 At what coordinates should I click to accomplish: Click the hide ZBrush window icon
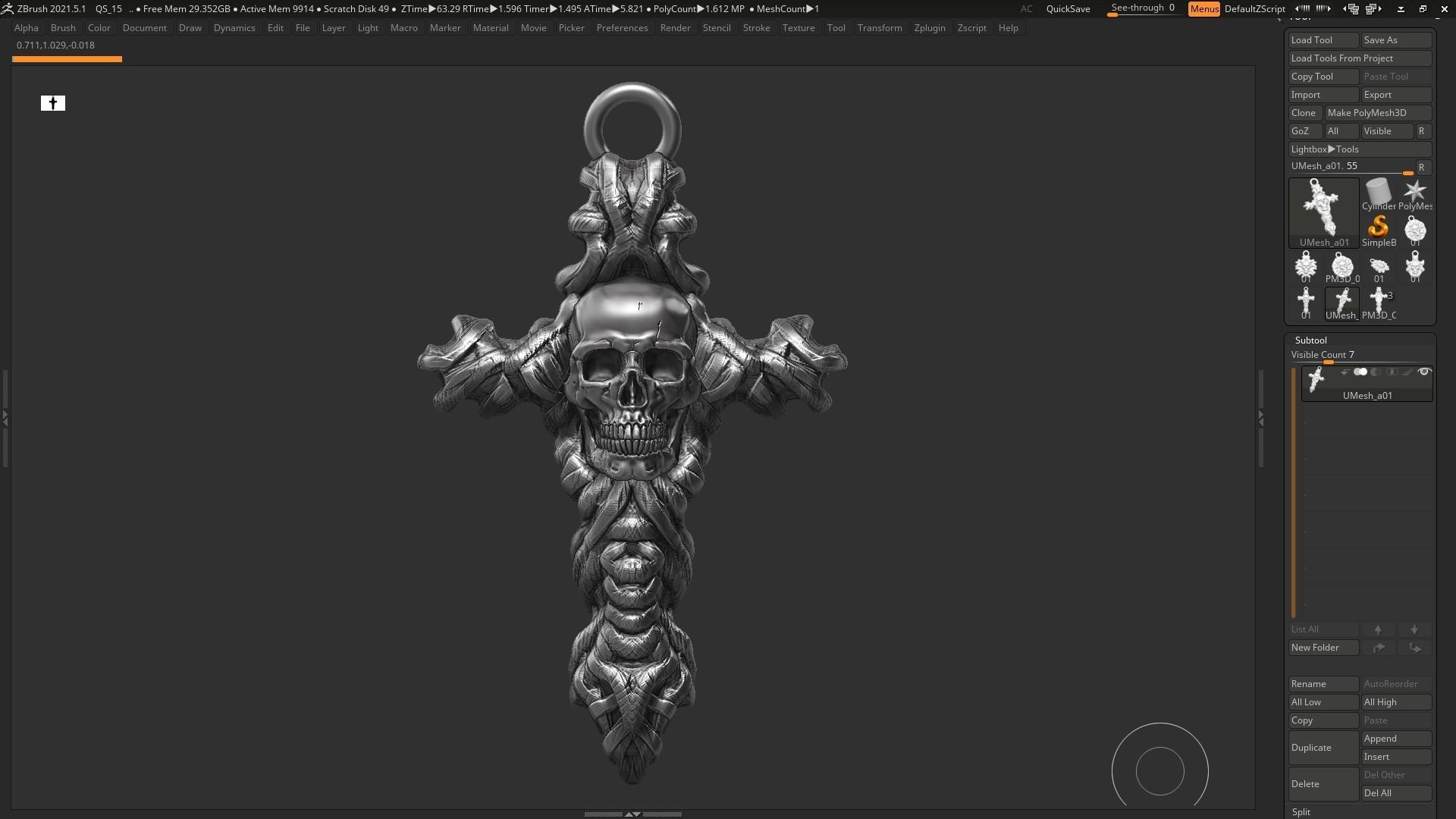click(x=1401, y=8)
